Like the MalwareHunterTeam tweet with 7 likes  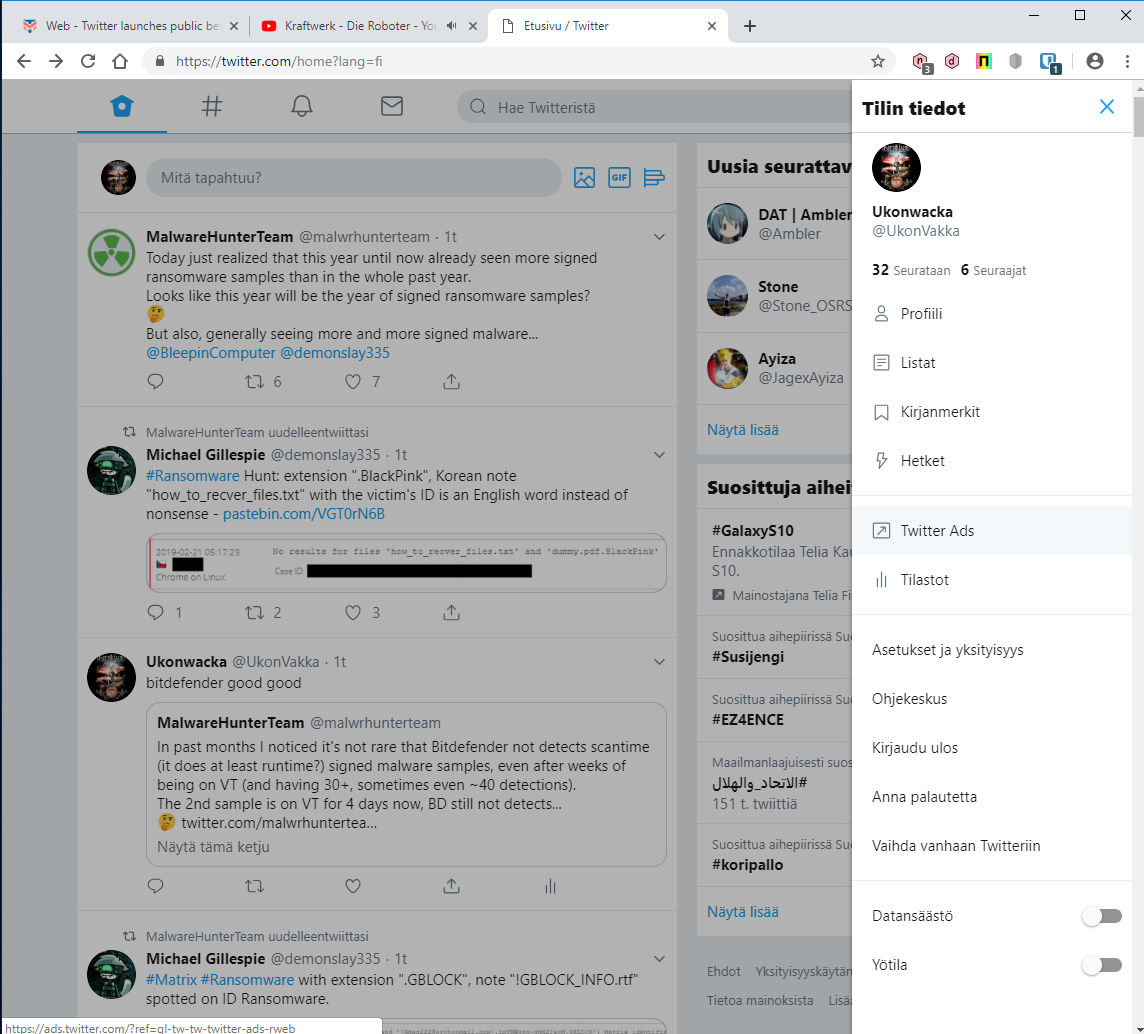353,382
